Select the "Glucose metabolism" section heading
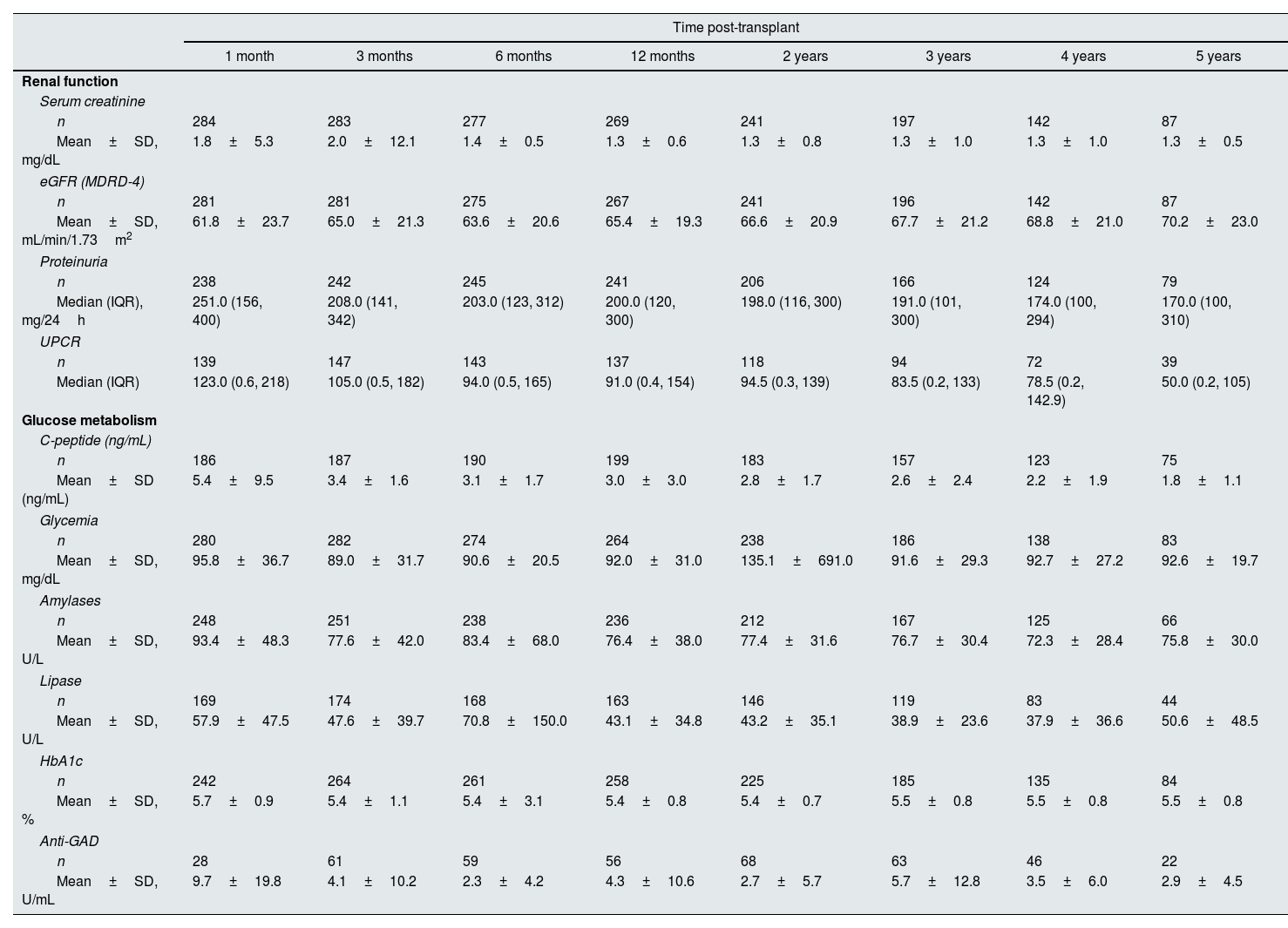This screenshot has width=1288, height=928. pos(89,420)
